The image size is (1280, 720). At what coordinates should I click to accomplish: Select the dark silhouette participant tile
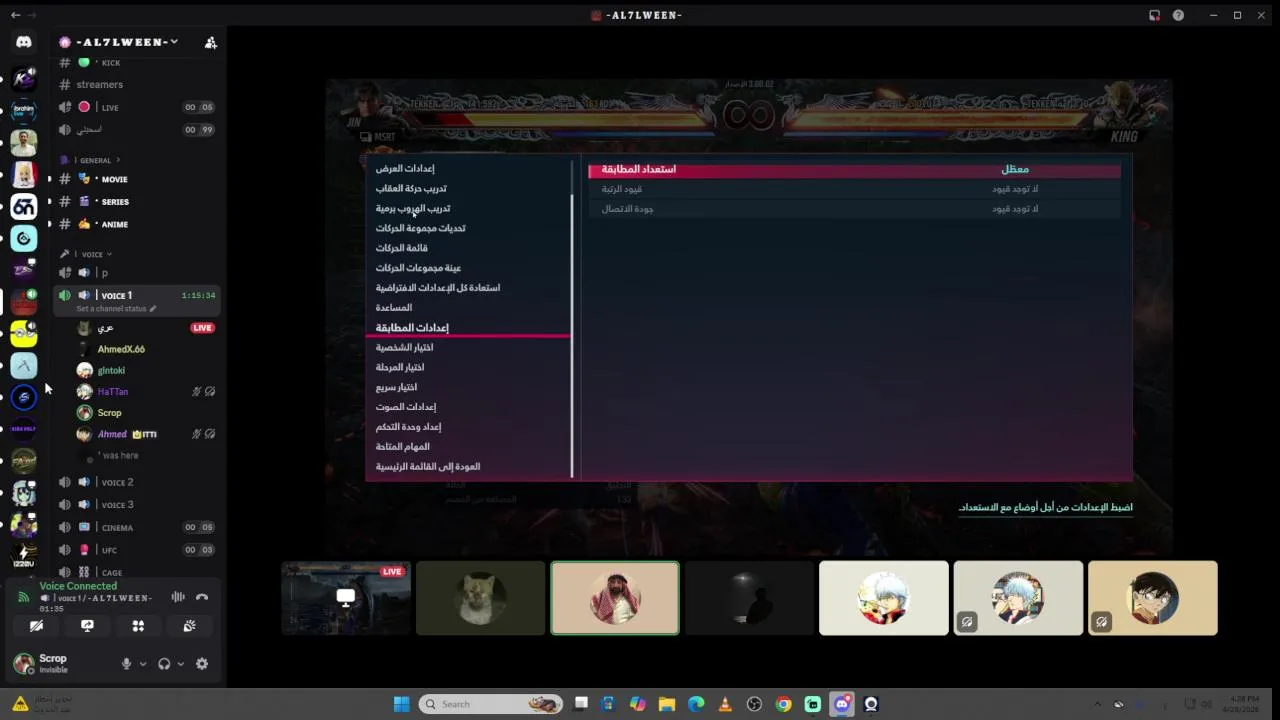(x=749, y=598)
